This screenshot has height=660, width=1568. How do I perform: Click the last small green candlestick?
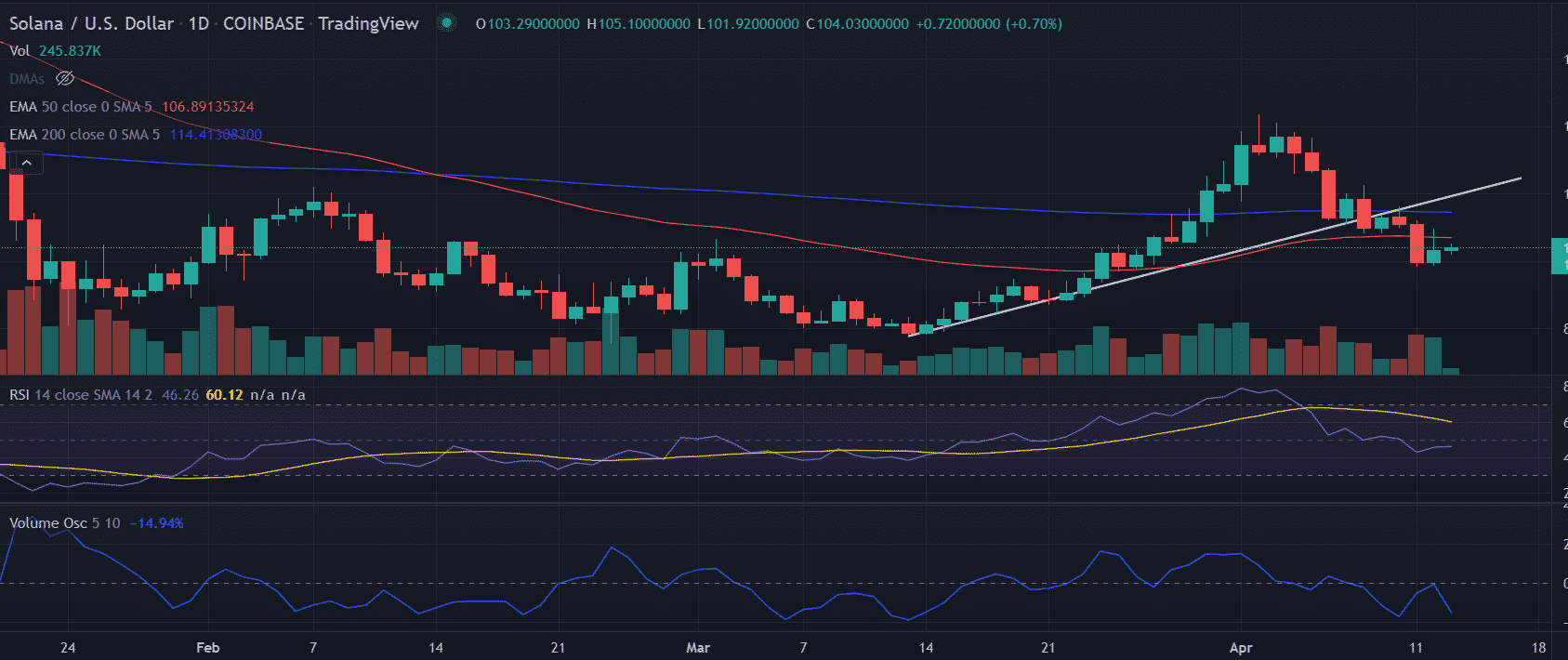[x=1451, y=248]
